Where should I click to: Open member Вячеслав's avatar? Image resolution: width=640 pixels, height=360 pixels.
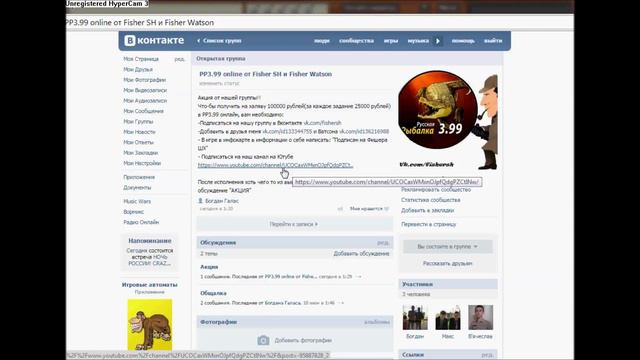click(x=480, y=317)
